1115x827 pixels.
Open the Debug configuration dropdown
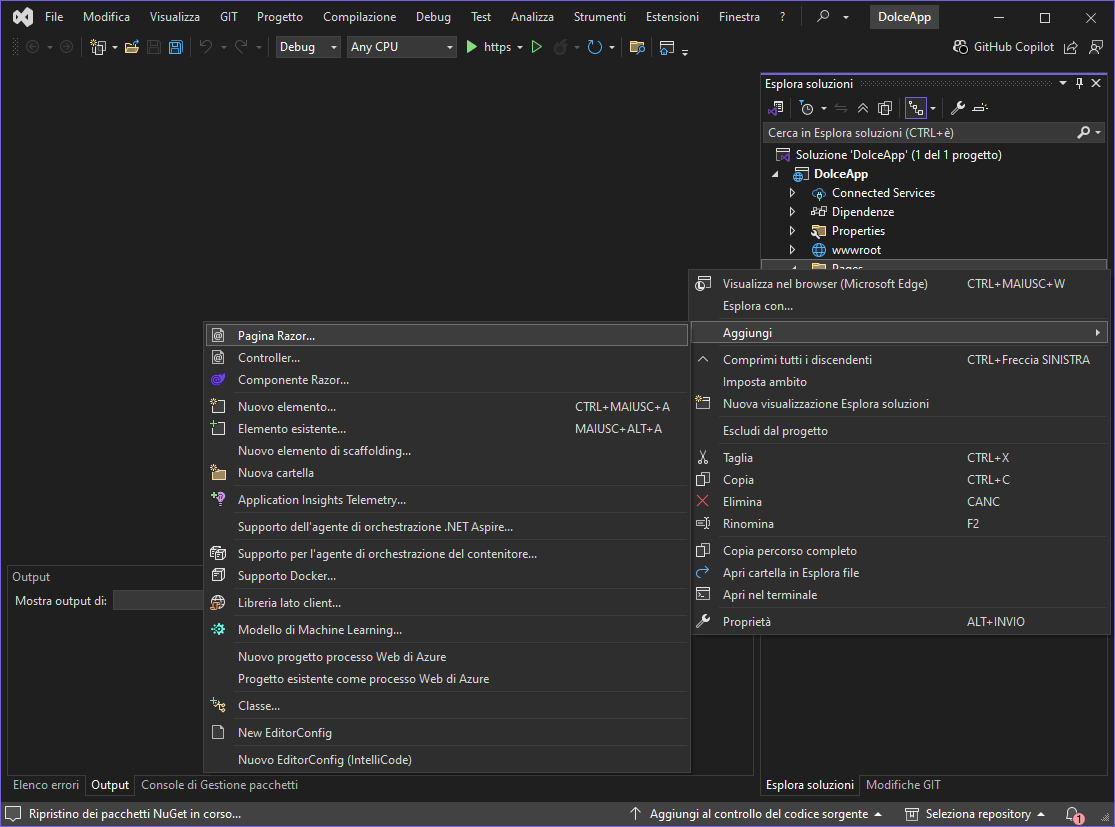(x=308, y=47)
